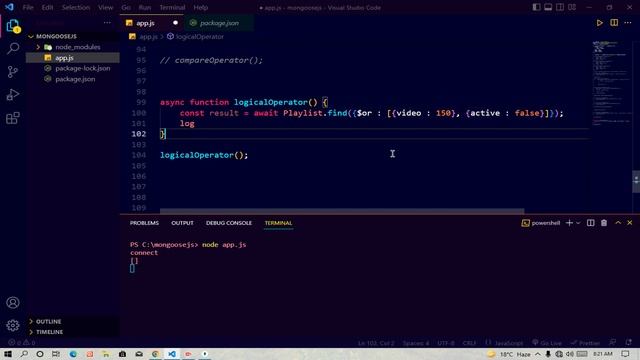The height and width of the screenshot is (360, 640).
Task: Split the editor to the right
Action: click(x=614, y=23)
